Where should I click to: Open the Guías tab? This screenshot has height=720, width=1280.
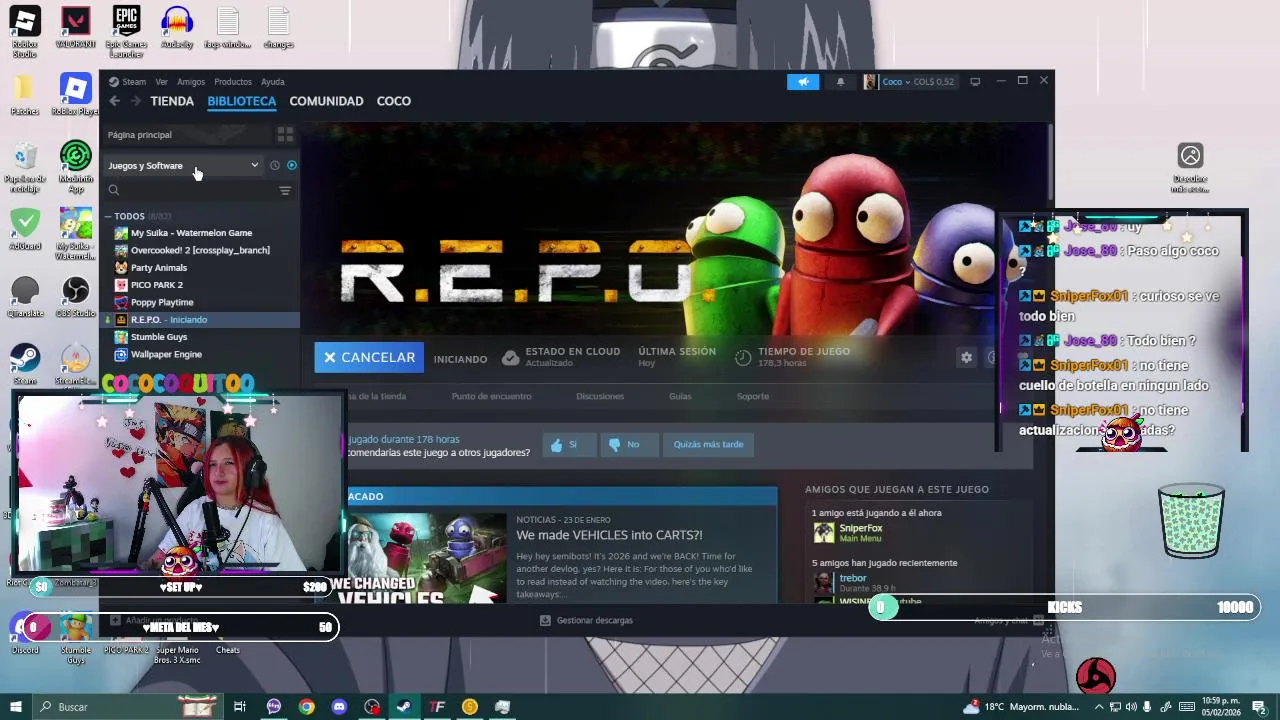[680, 396]
